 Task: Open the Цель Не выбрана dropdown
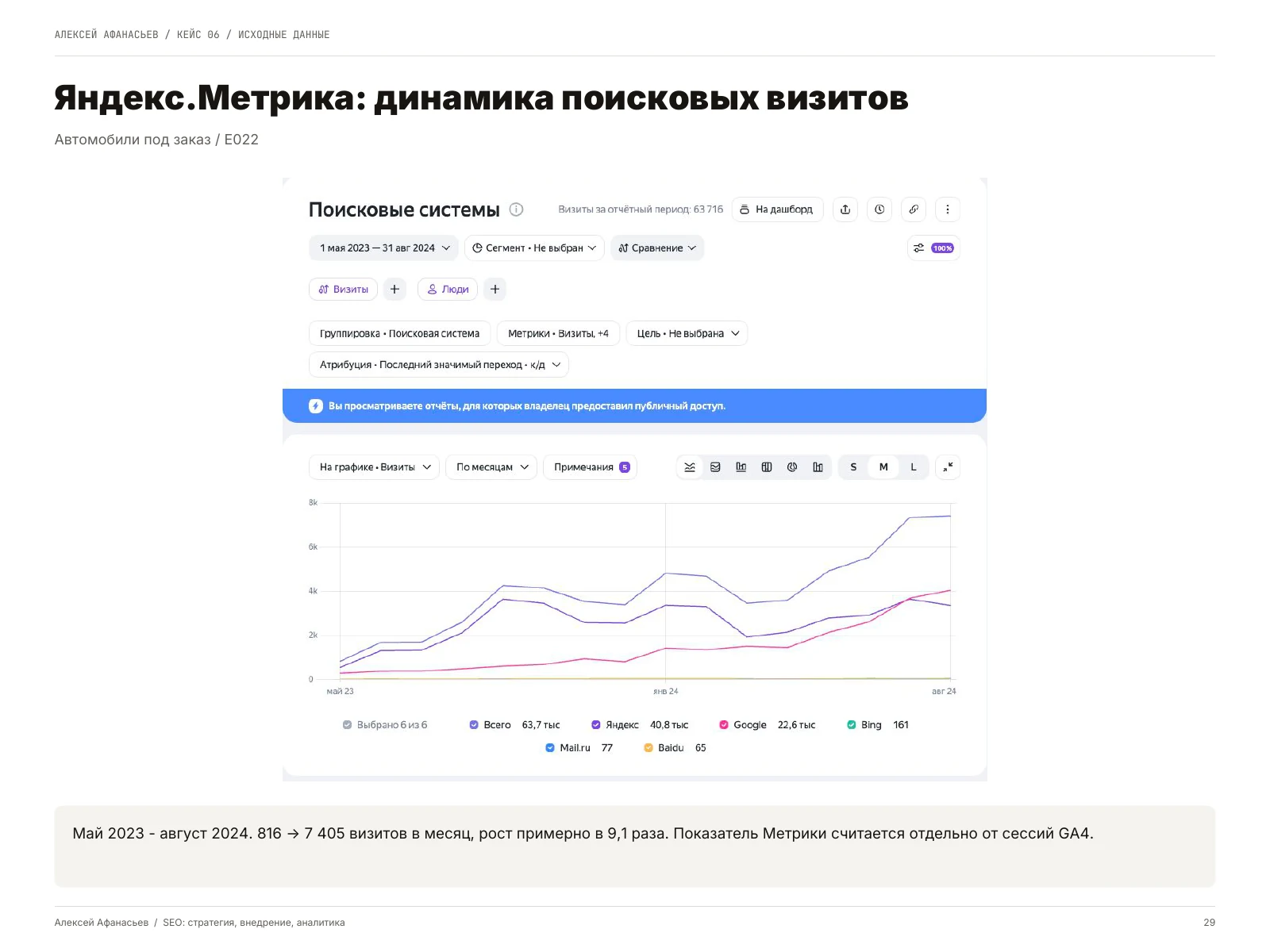(687, 334)
